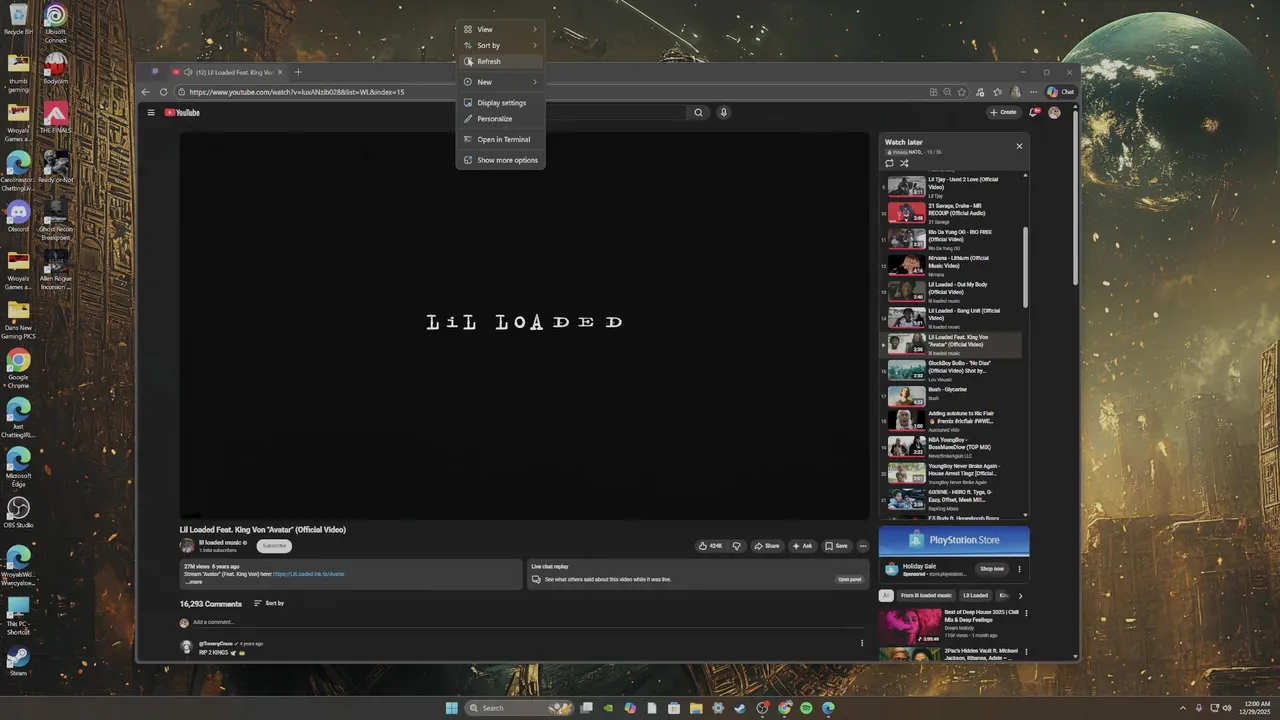Open the Create upload button
The width and height of the screenshot is (1280, 720).
tap(1003, 112)
